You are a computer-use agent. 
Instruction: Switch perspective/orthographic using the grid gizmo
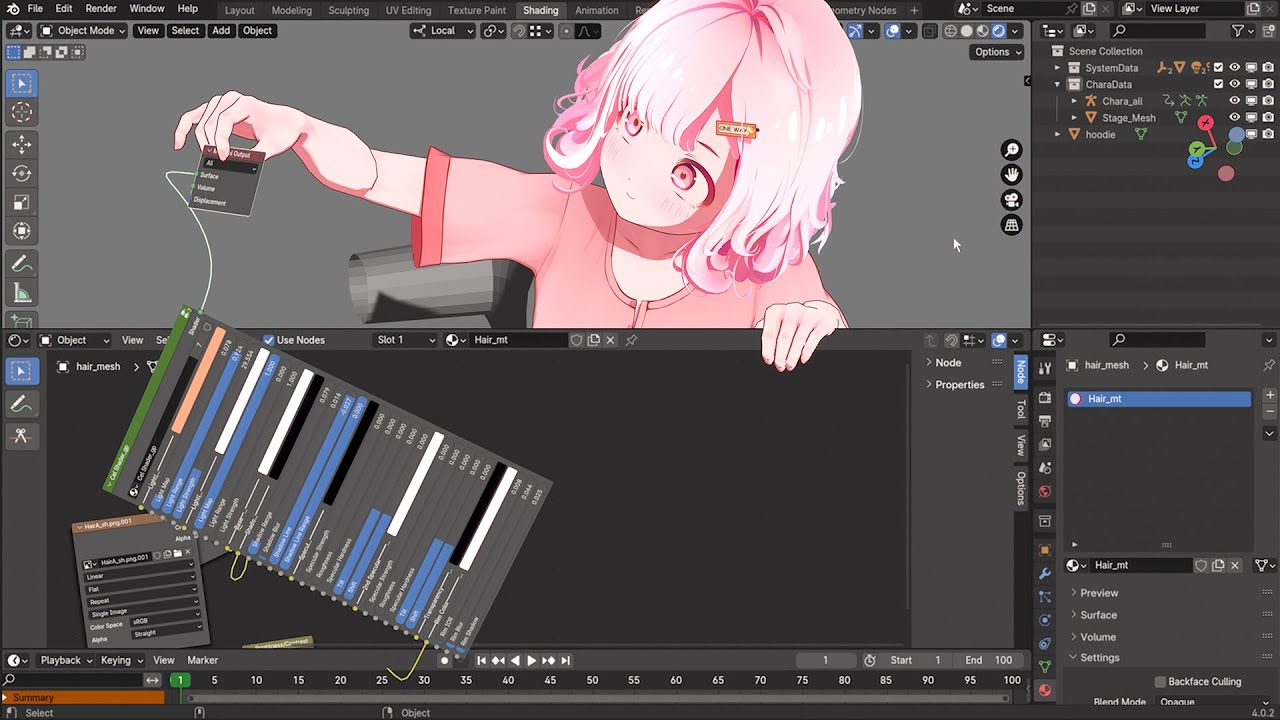click(x=1012, y=225)
